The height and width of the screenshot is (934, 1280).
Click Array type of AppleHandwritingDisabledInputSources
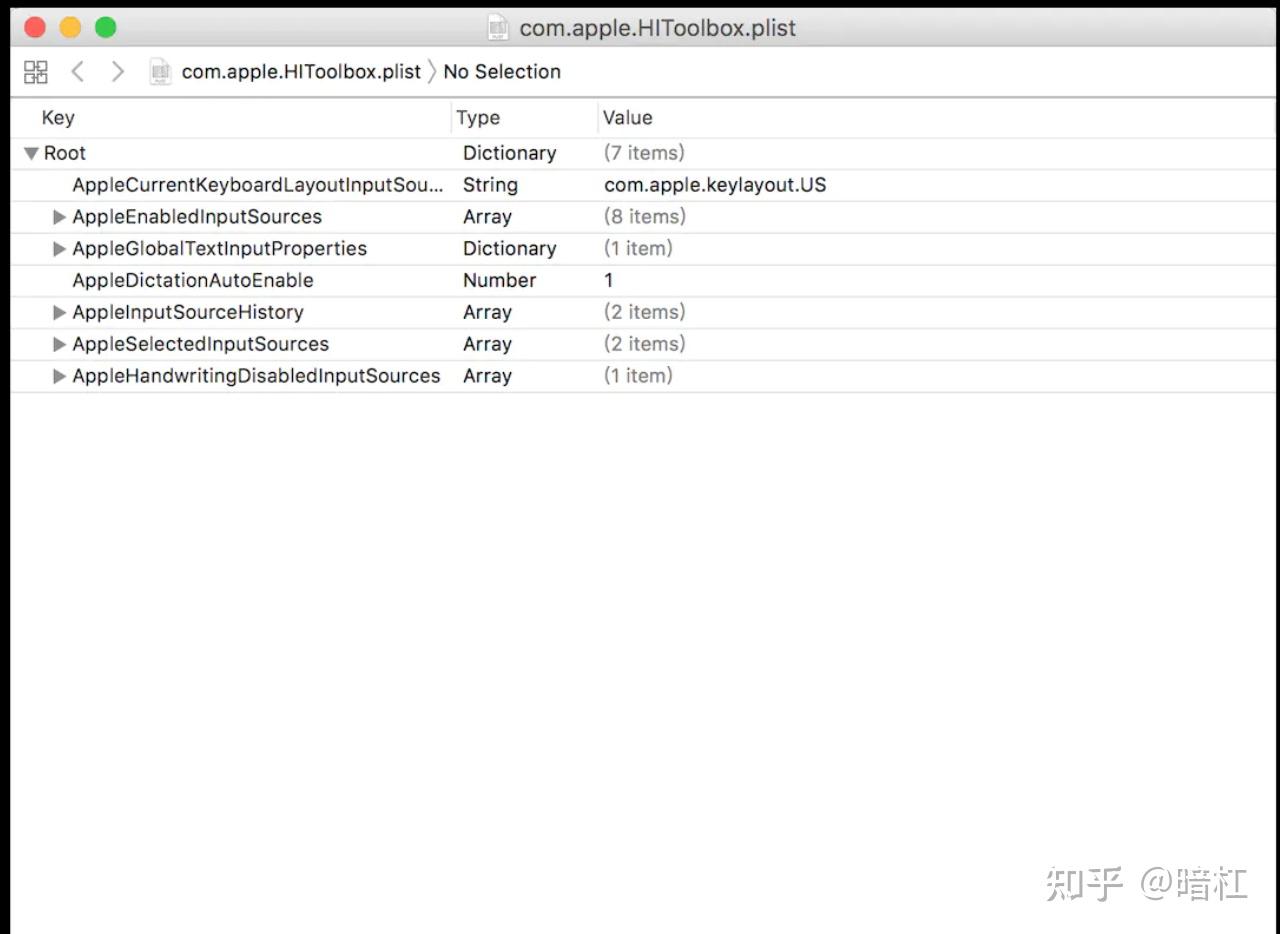pos(487,377)
